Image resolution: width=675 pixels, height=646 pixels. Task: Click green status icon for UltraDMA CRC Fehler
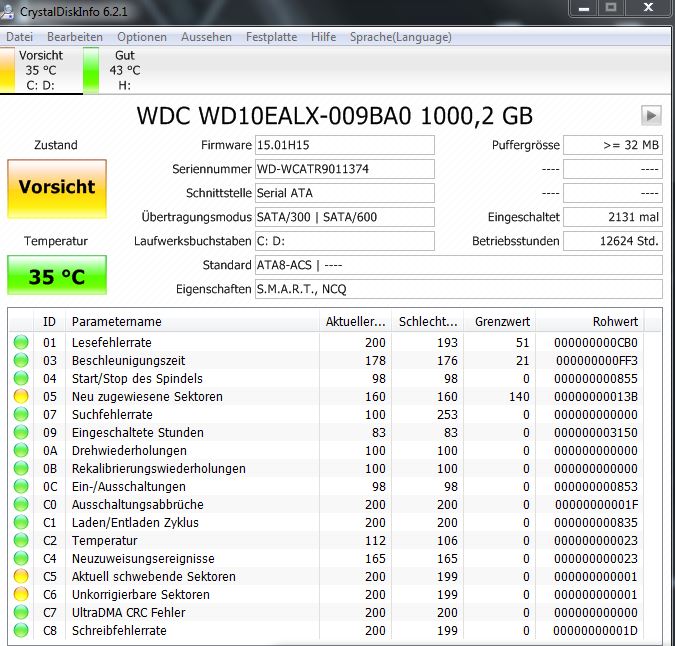[21, 612]
